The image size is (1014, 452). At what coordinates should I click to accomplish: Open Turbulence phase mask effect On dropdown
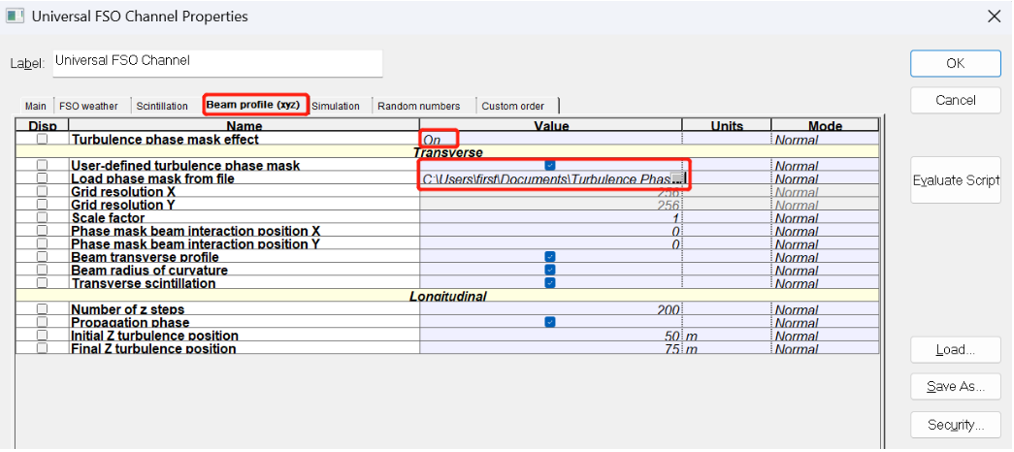coord(440,140)
